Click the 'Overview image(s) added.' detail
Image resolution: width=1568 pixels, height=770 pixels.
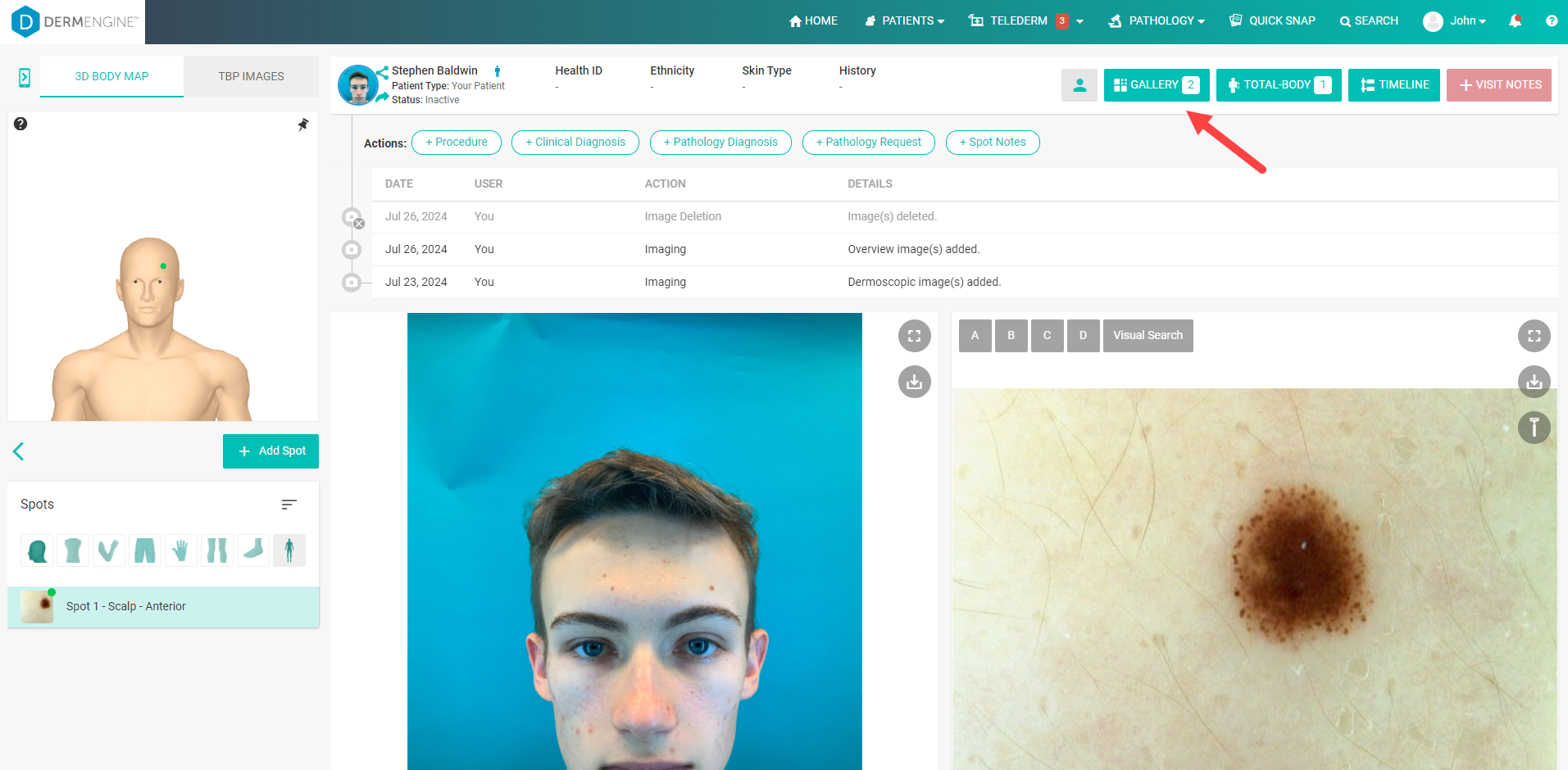pyautogui.click(x=914, y=250)
